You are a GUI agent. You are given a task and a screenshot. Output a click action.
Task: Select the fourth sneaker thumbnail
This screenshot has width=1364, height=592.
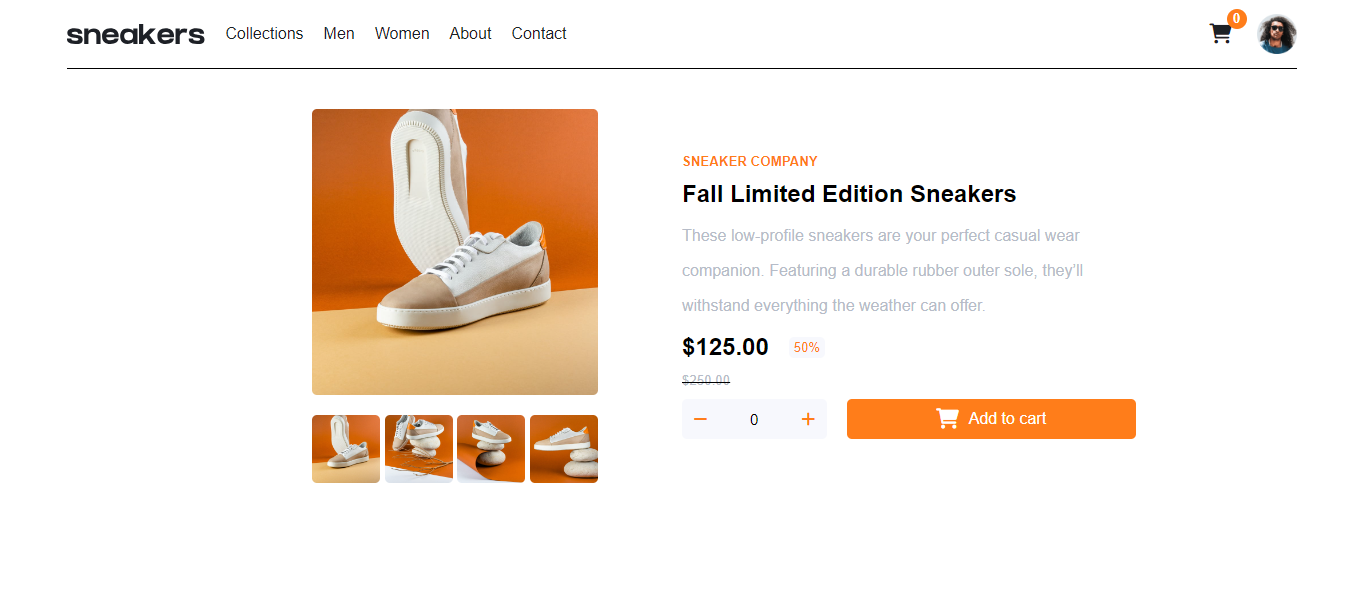point(564,449)
